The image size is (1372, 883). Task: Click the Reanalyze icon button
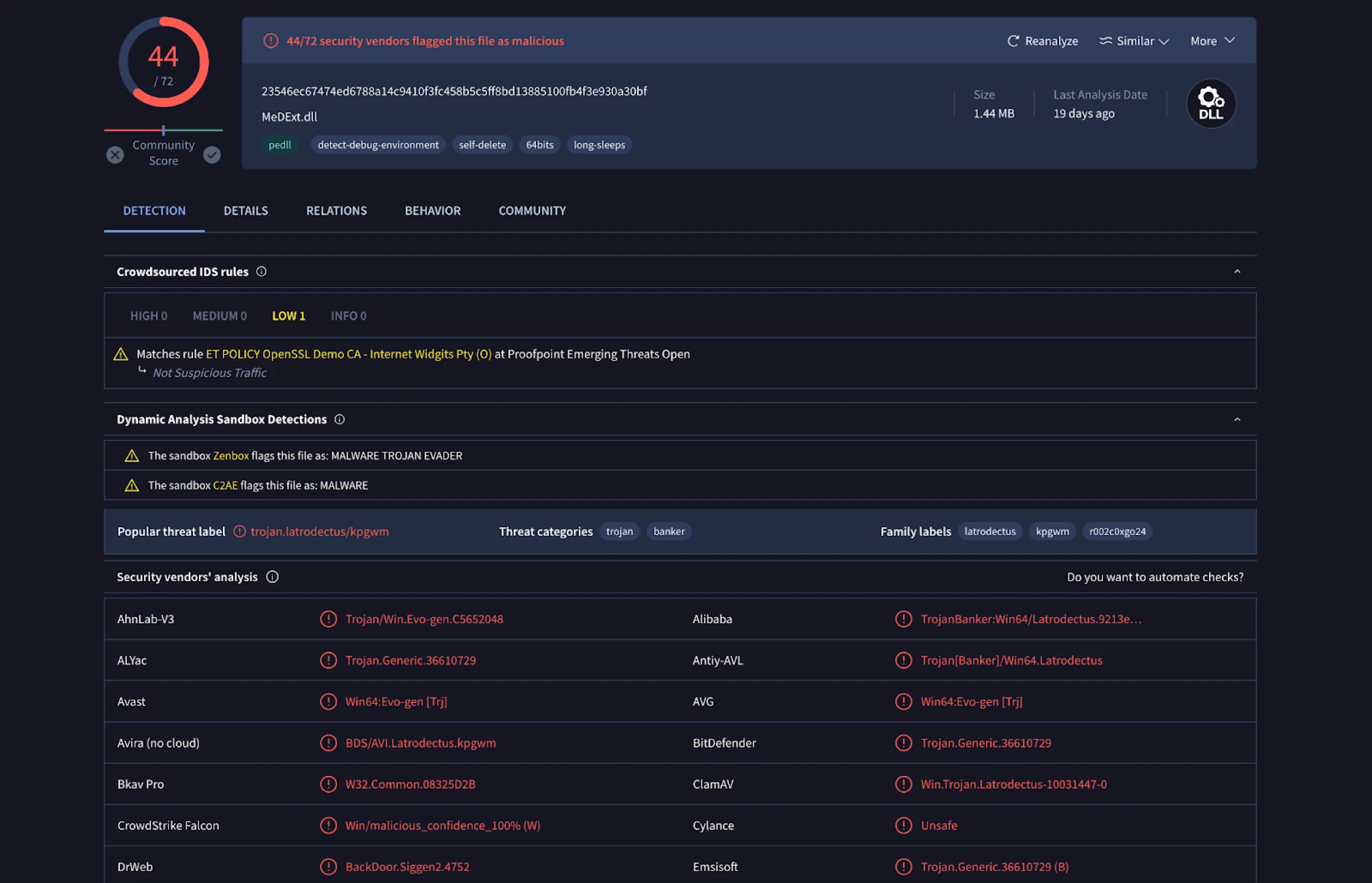tap(1013, 40)
